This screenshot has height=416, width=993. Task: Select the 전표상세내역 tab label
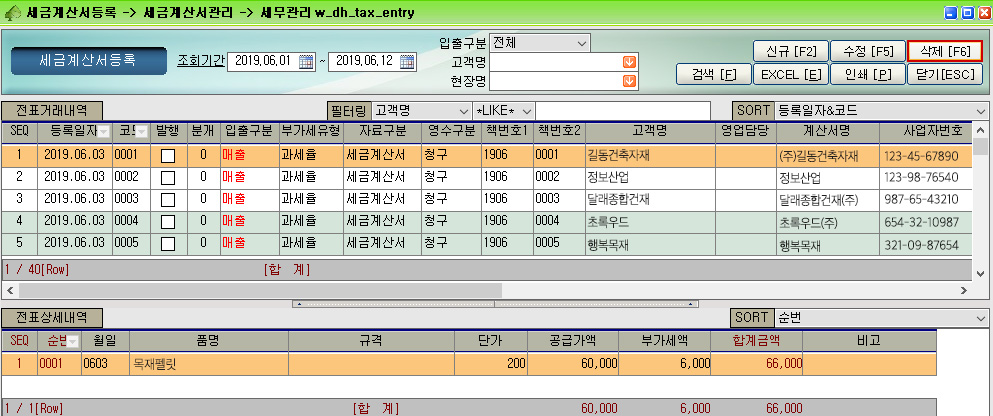click(52, 317)
